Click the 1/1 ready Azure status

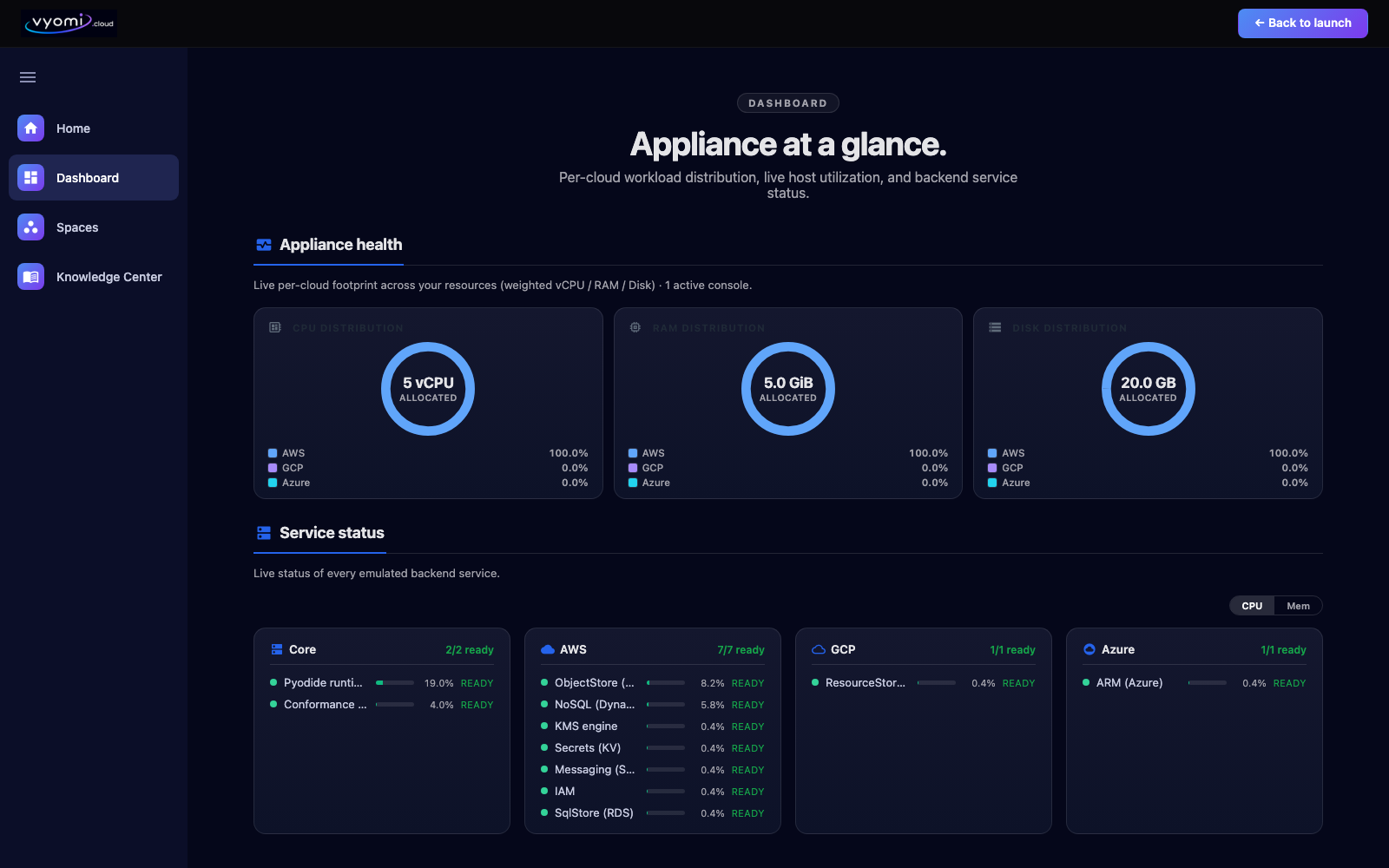click(x=1283, y=650)
